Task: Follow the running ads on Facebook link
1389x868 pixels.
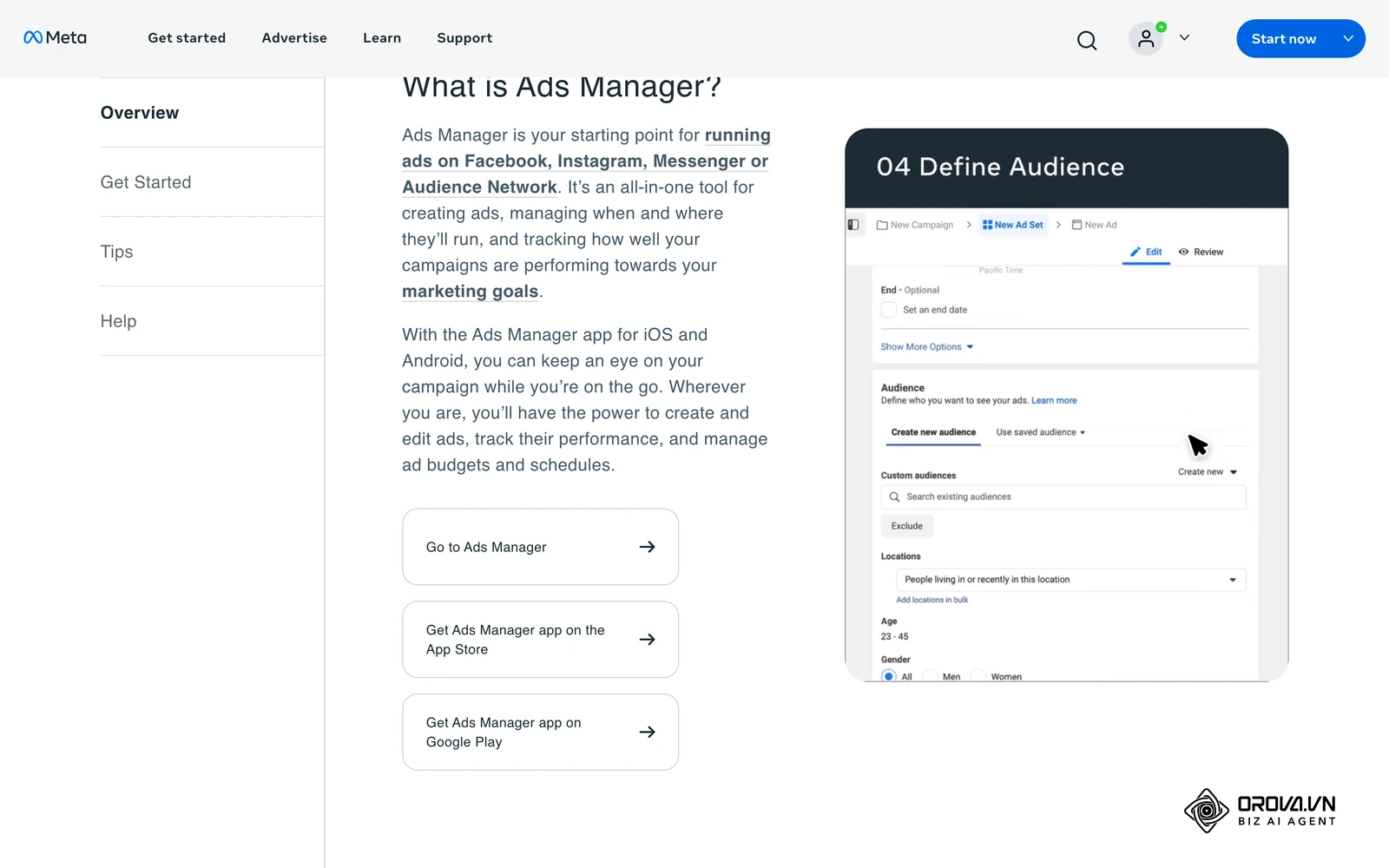Action: pos(586,161)
